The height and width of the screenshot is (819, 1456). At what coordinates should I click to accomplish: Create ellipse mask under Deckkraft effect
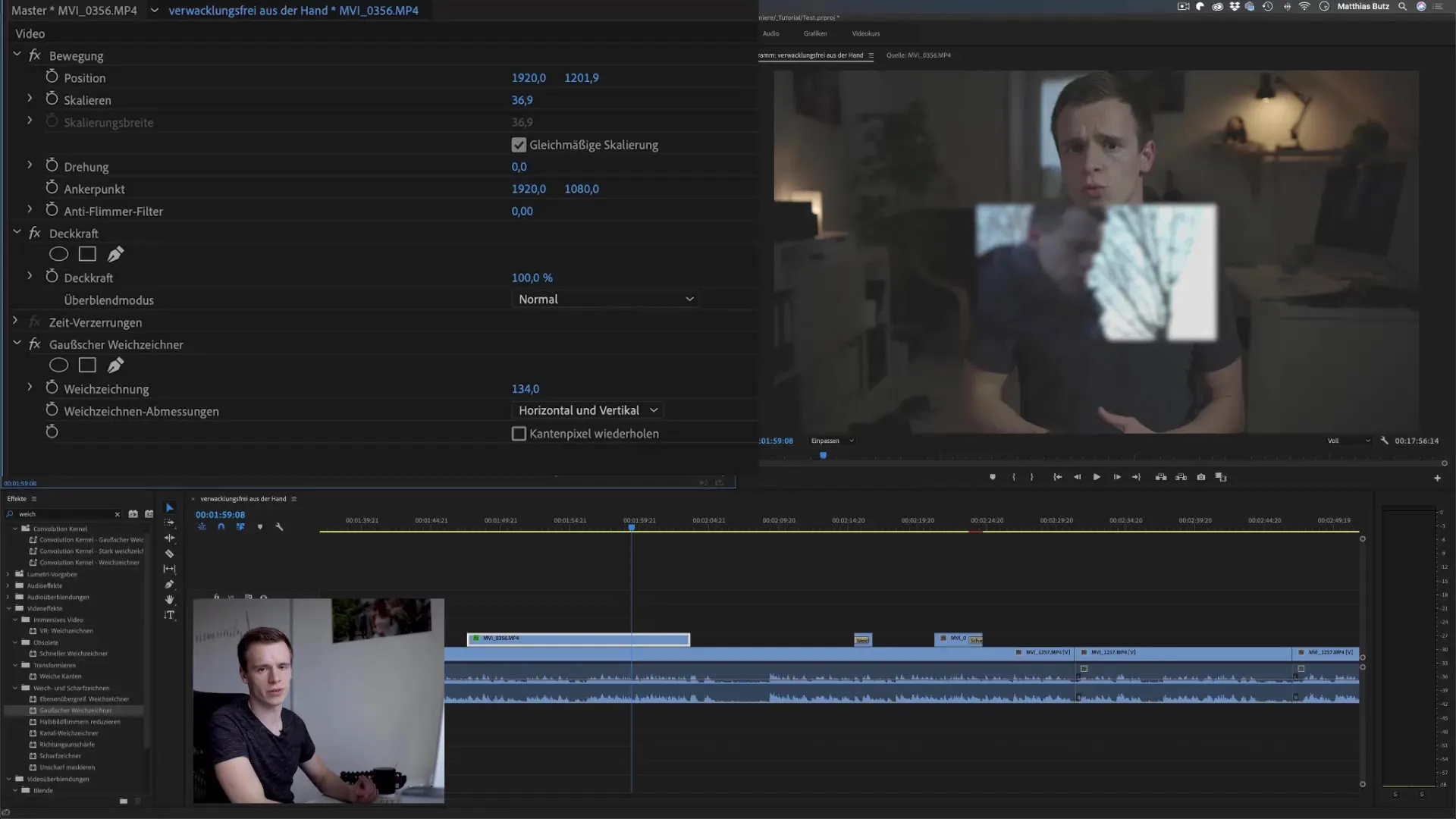pos(58,254)
